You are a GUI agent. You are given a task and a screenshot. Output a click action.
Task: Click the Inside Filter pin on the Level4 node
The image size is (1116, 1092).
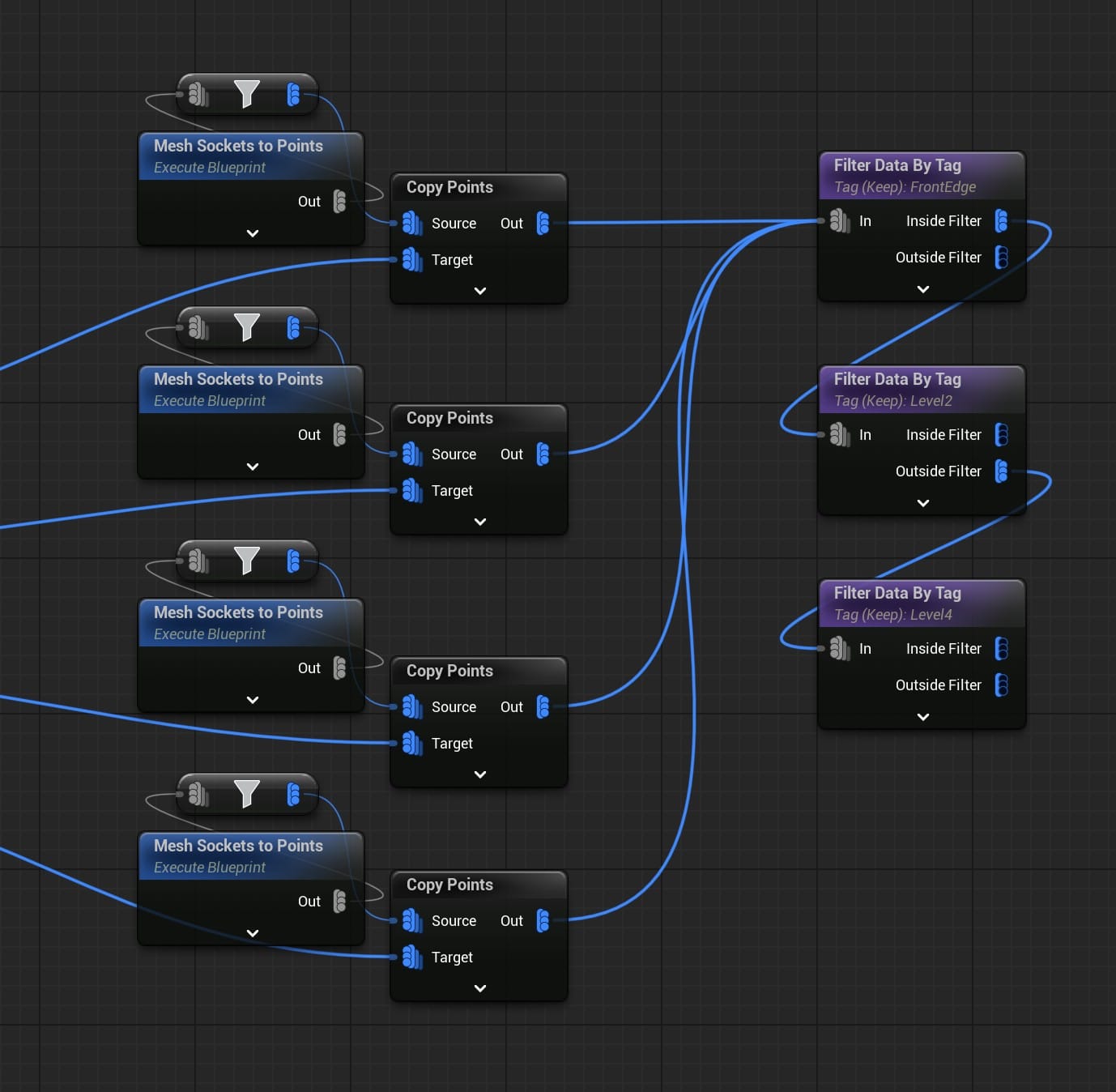click(x=1002, y=649)
